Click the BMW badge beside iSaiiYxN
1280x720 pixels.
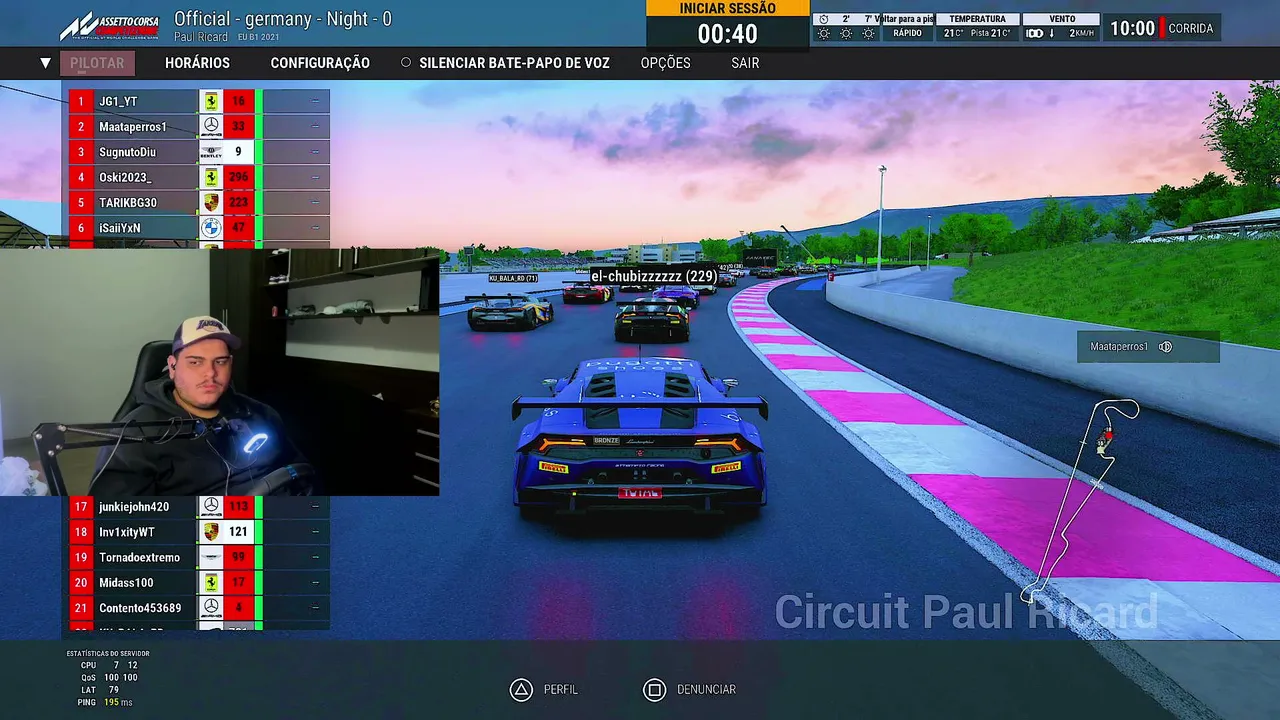pyautogui.click(x=211, y=228)
